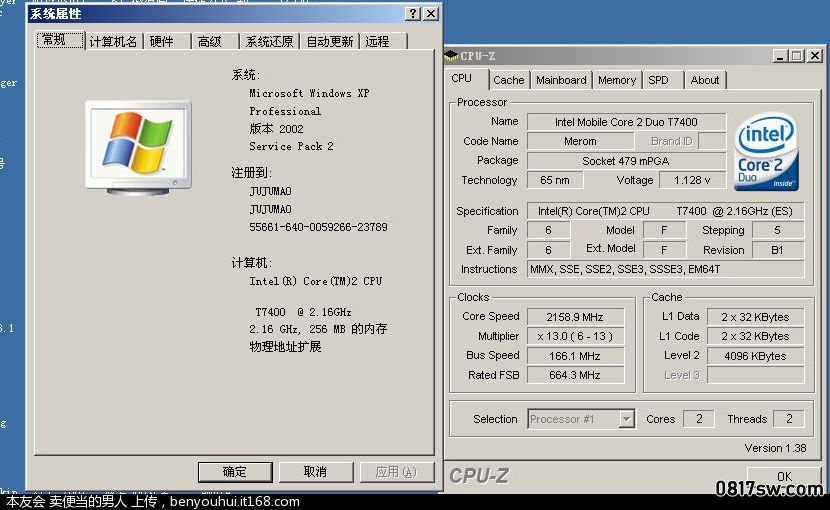
Task: Close the System Properties dialog
Action: coord(431,14)
